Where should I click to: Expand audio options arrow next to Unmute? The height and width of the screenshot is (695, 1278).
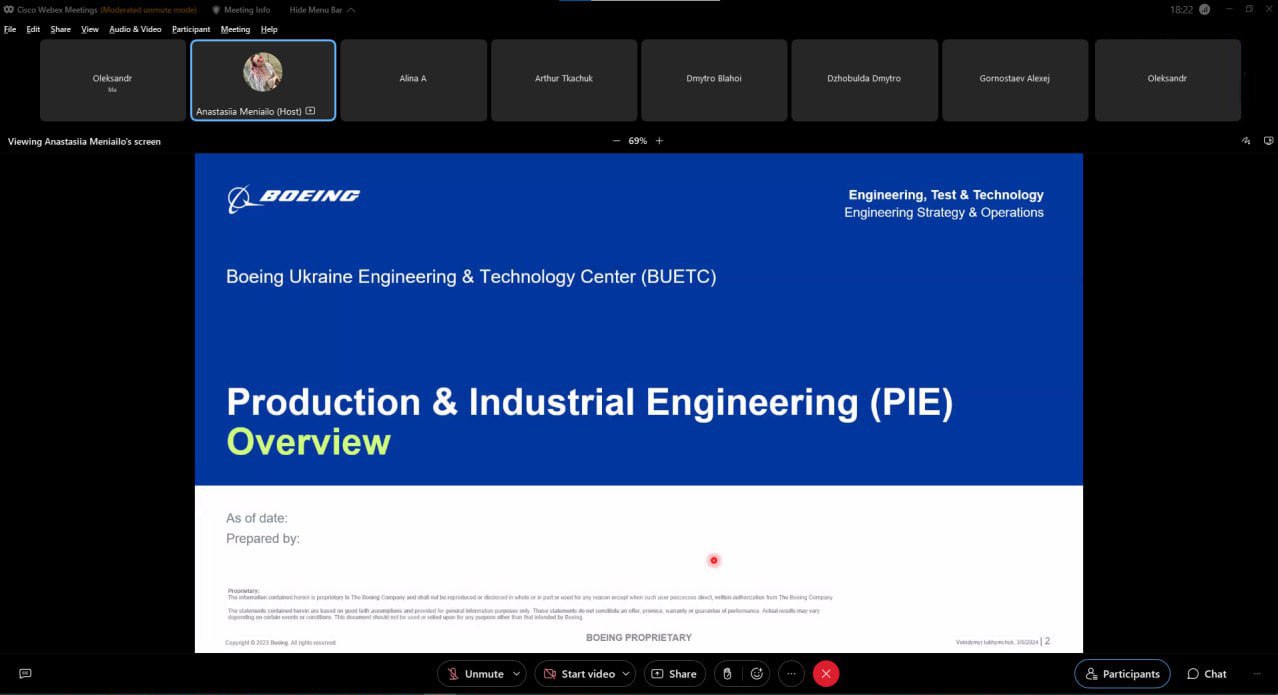[517, 674]
